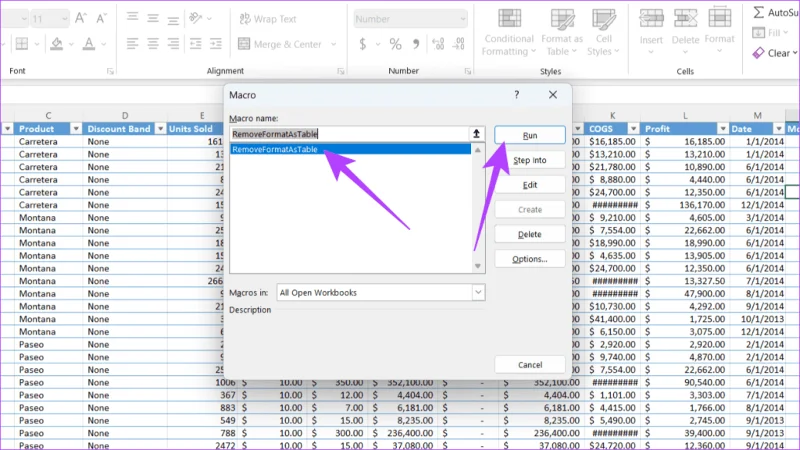The width and height of the screenshot is (800, 450).
Task: Apply Percent Style icon
Action: coord(395,44)
